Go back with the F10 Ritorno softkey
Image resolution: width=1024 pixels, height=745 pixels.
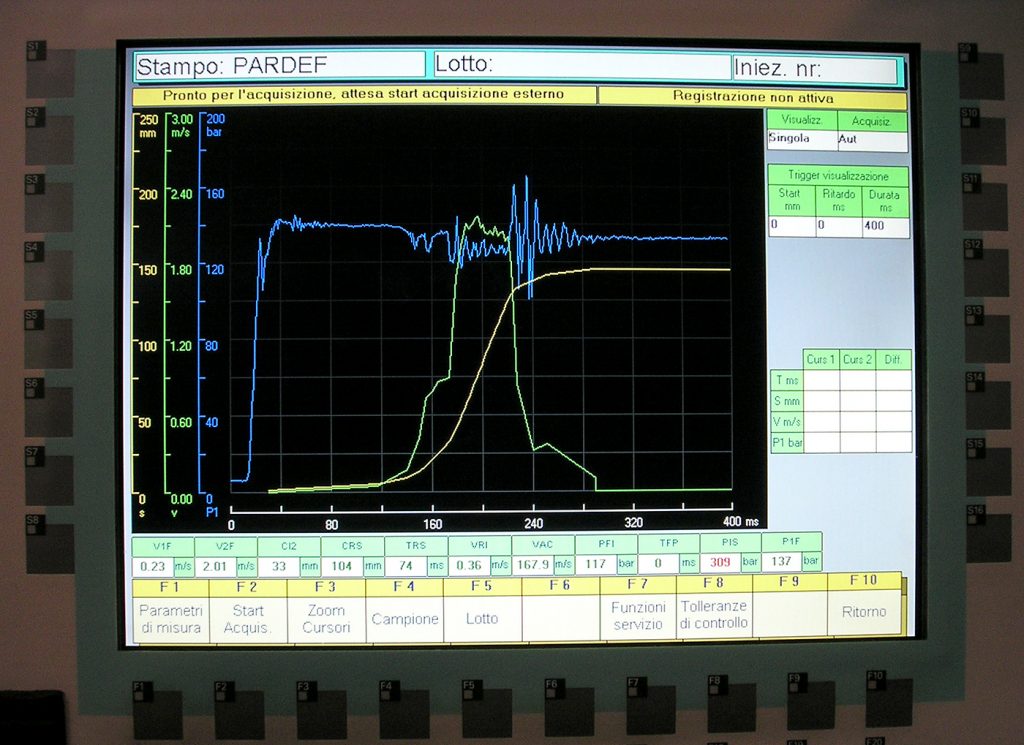pyautogui.click(x=865, y=611)
